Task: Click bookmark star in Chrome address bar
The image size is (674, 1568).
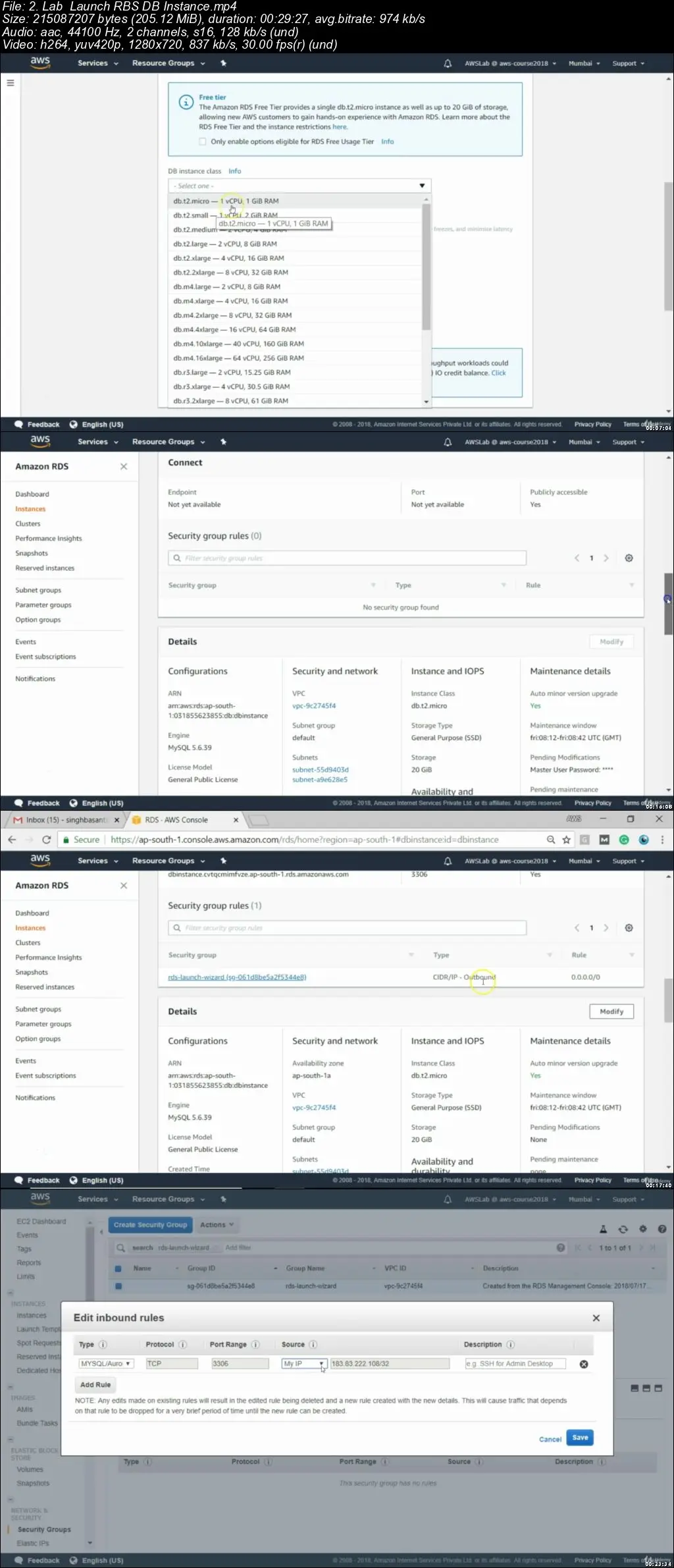Action: 566,840
